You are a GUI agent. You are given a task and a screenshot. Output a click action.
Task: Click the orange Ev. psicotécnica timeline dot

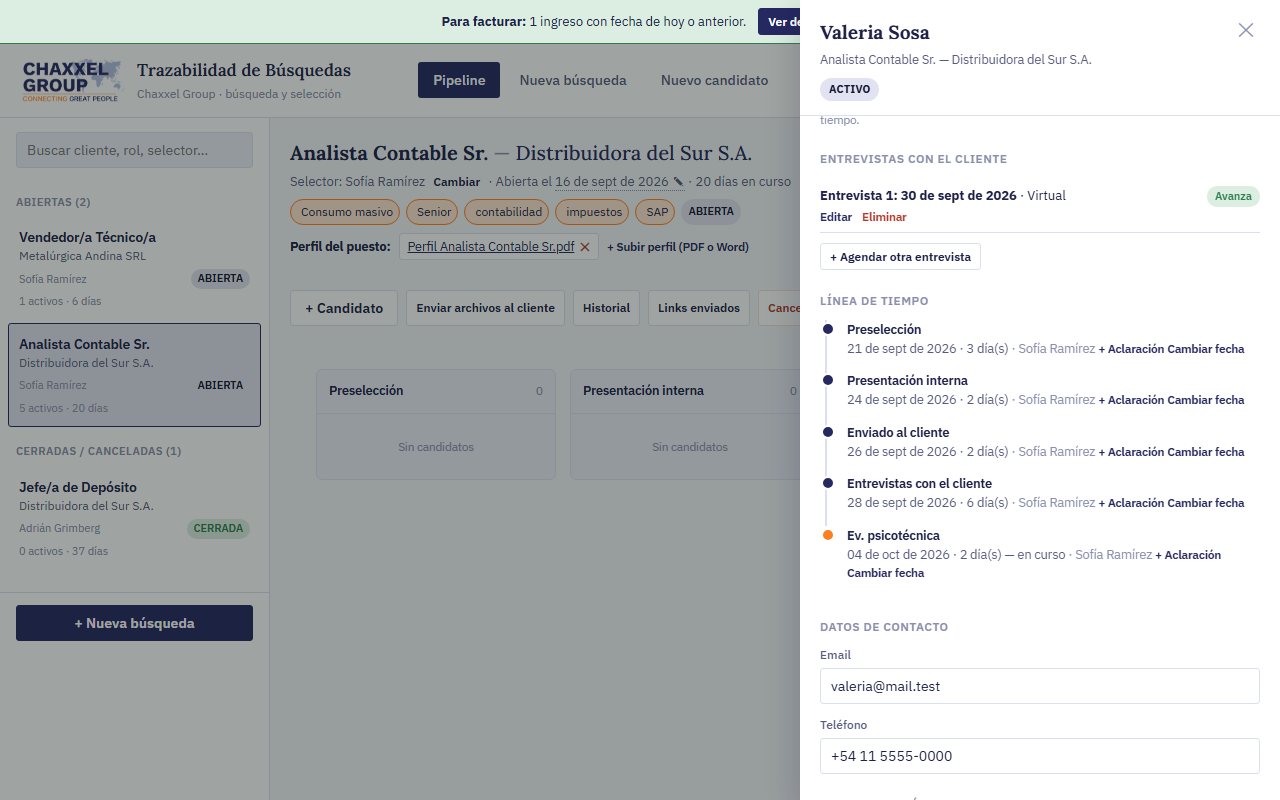tap(827, 535)
